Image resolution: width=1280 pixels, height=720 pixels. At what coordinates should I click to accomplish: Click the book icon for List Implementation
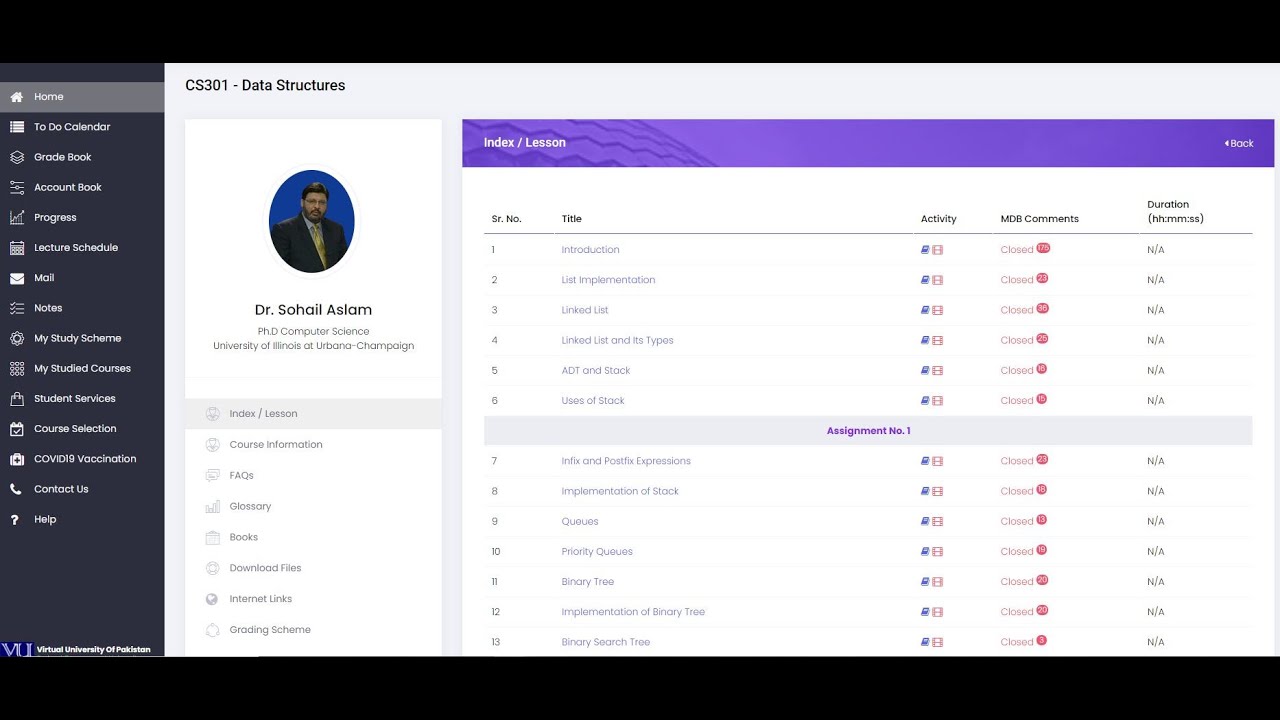click(x=926, y=280)
